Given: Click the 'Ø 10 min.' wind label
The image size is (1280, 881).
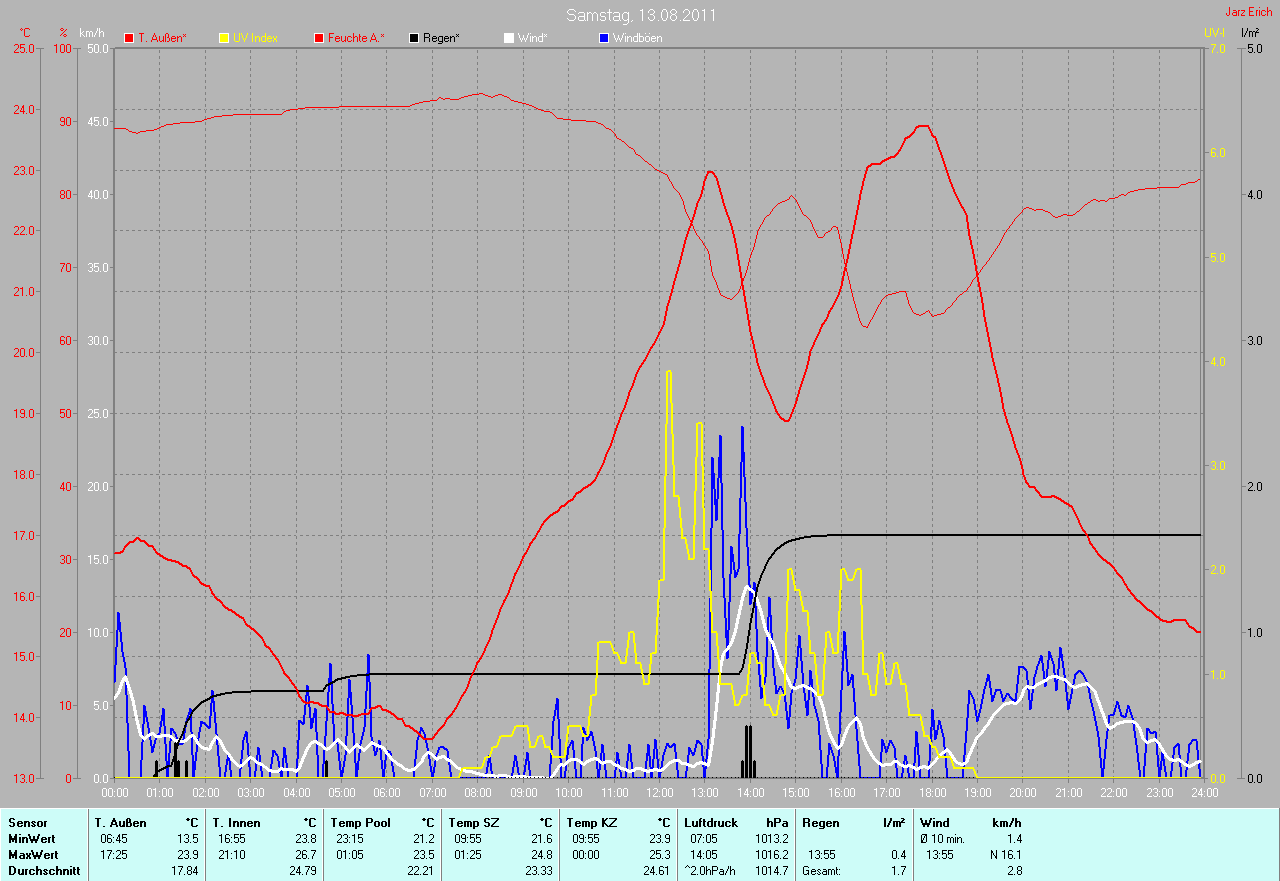Looking at the screenshot, I should coord(942,839).
